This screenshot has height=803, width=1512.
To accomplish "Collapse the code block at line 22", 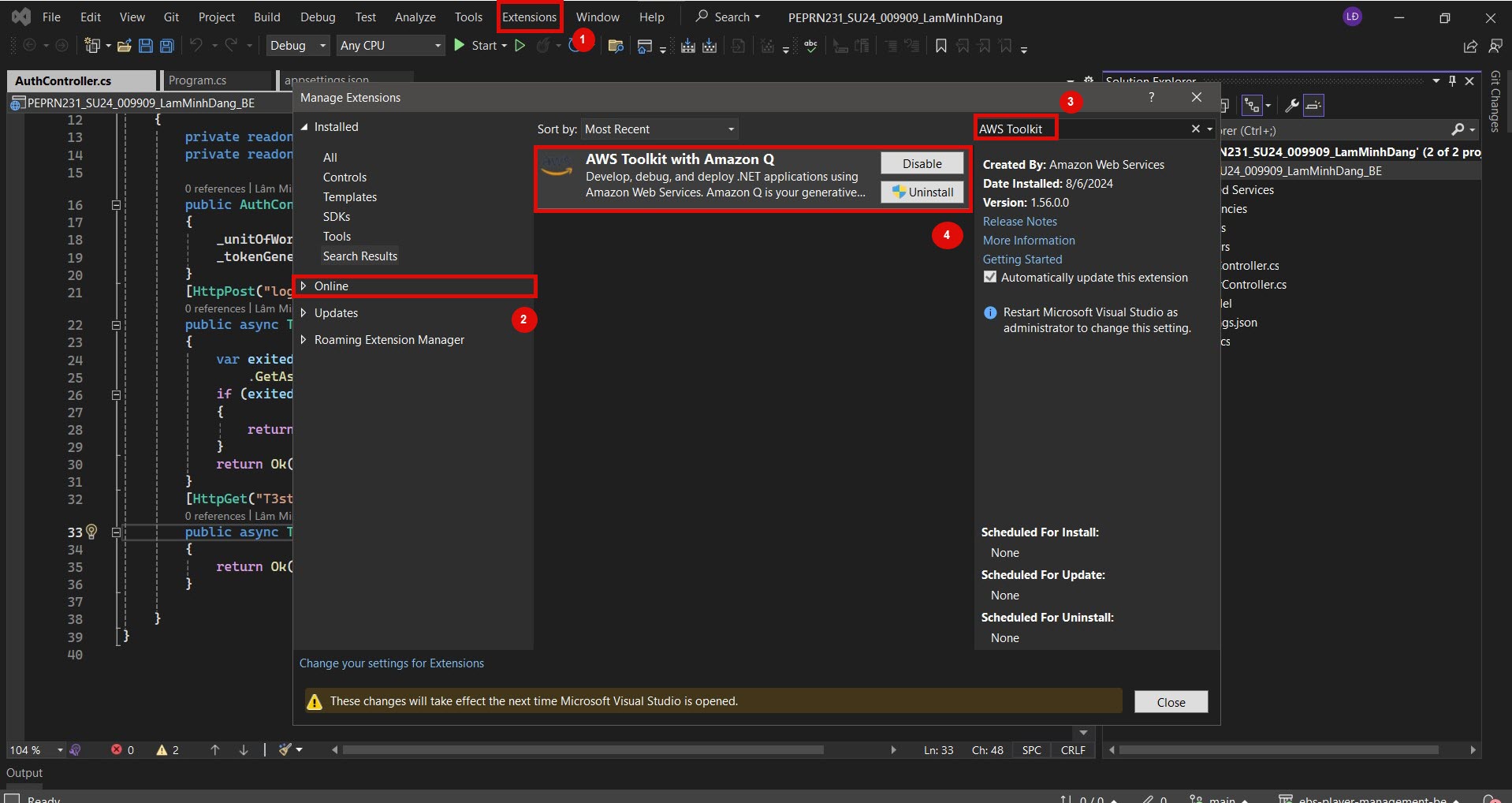I will click(116, 325).
